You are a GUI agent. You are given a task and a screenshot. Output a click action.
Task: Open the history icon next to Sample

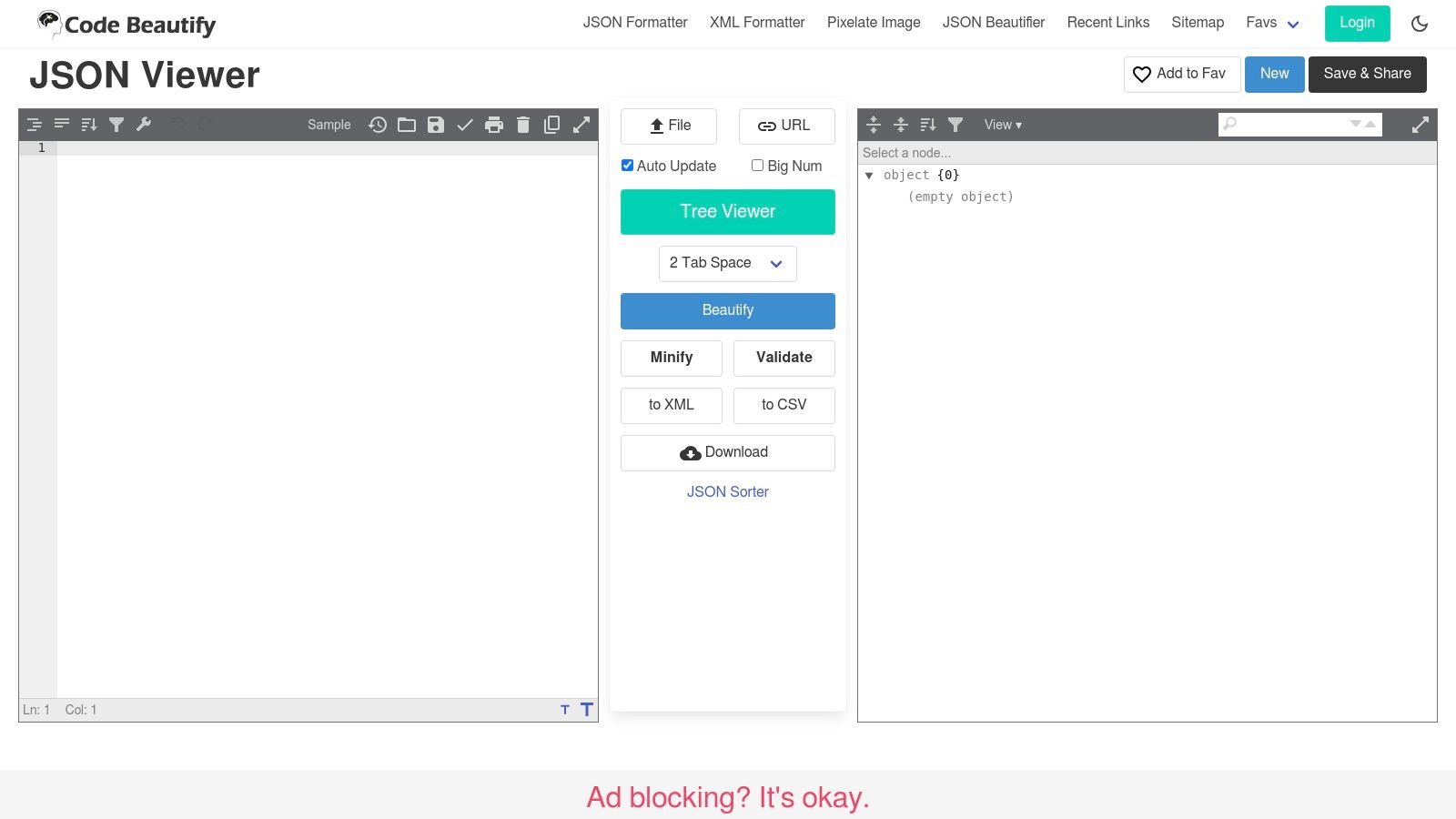click(378, 125)
